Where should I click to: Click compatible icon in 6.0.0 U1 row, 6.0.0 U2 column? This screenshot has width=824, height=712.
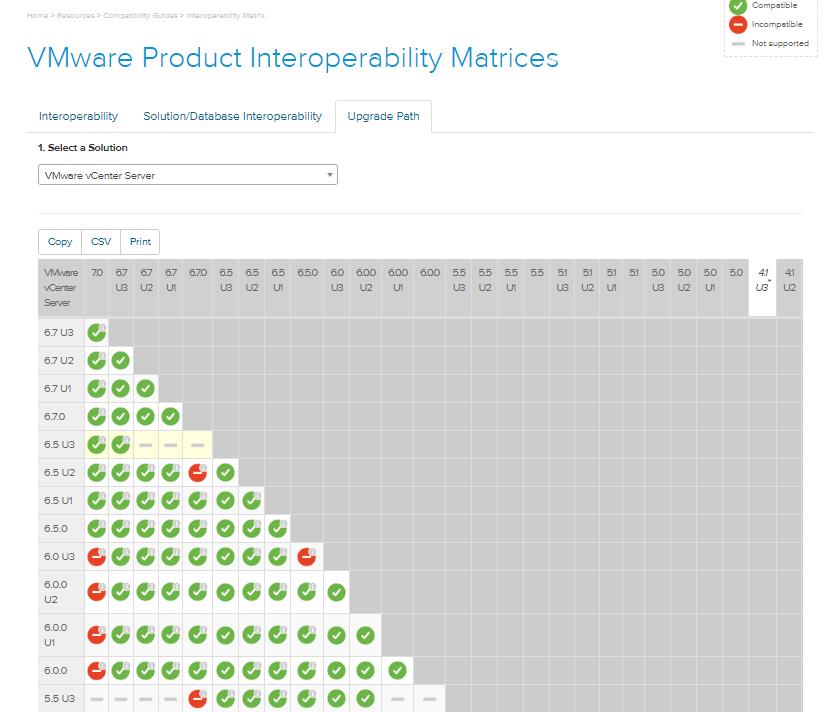click(365, 635)
